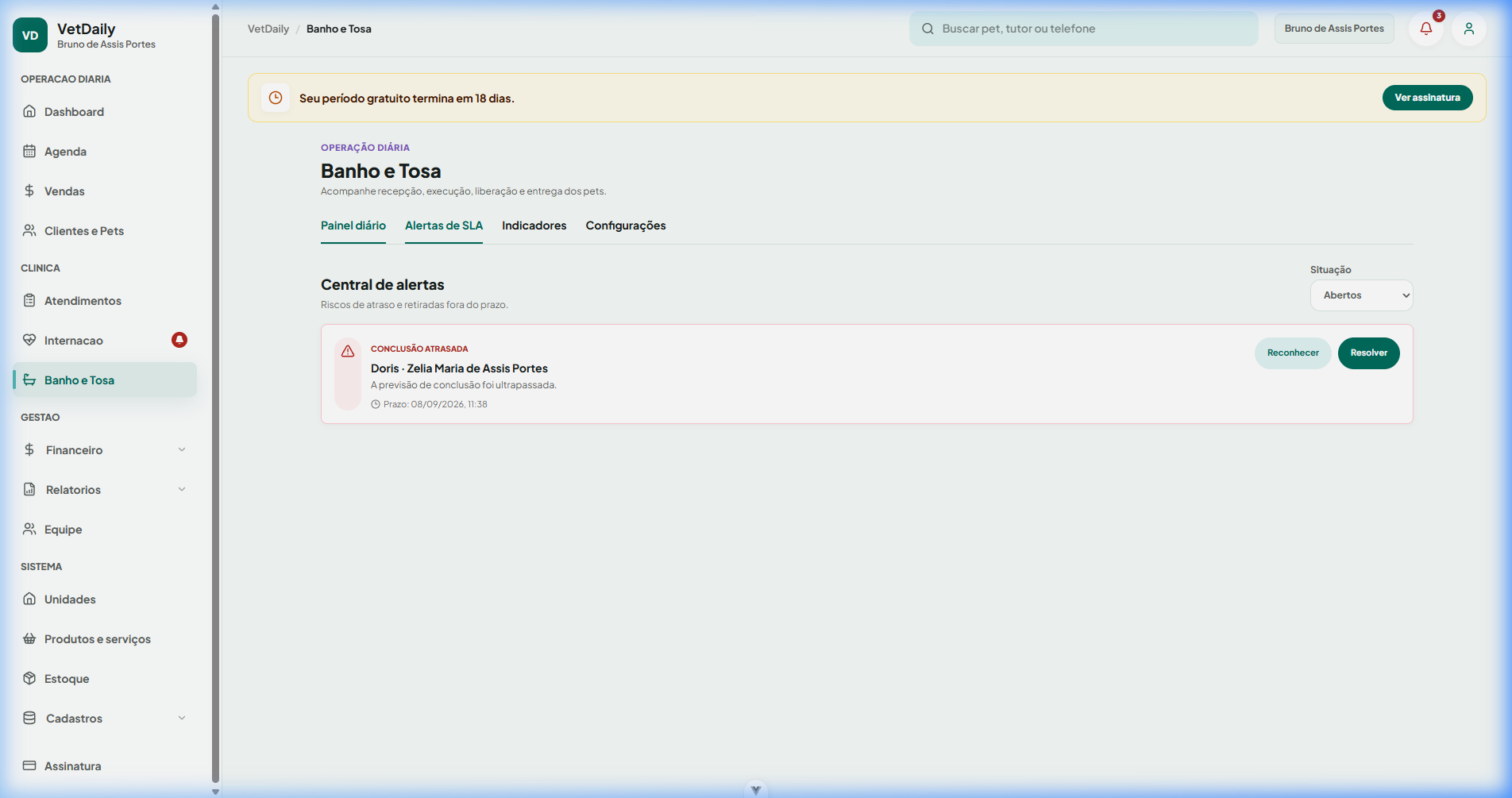Select the Alertas de SLA tab
This screenshot has width=1512, height=798.
click(x=444, y=226)
